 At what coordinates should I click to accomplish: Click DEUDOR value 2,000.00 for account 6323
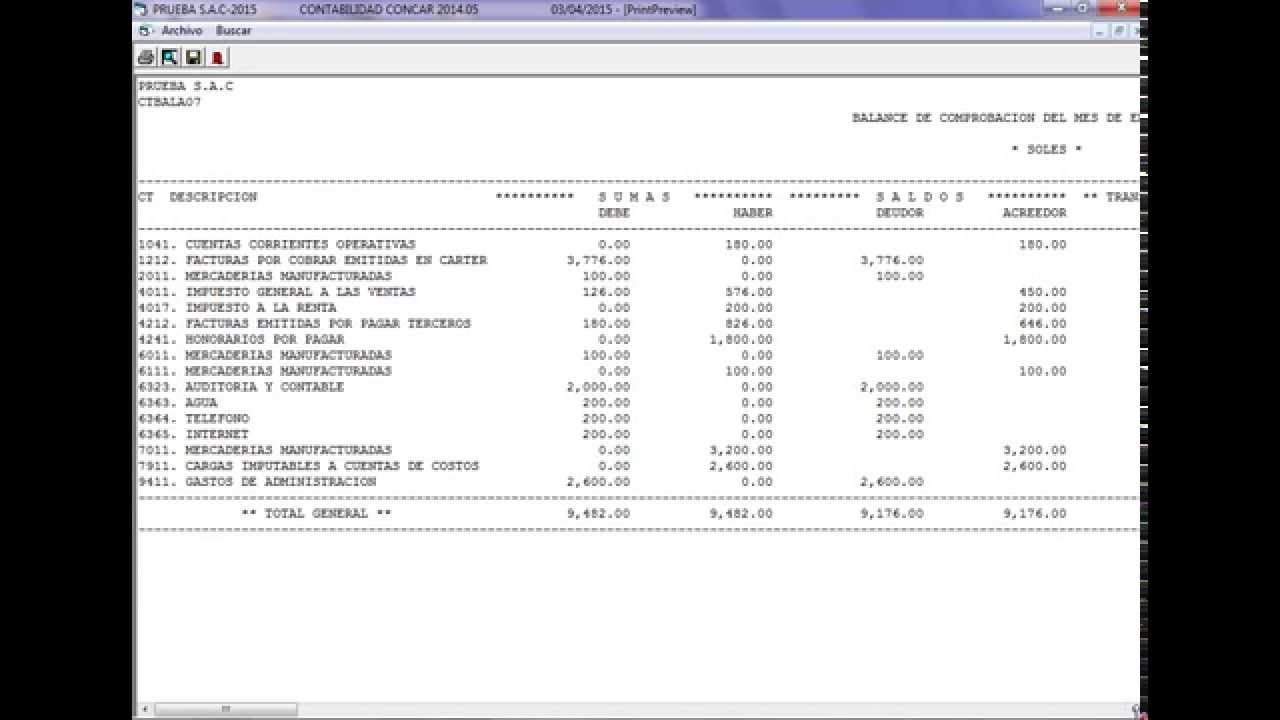(892, 387)
